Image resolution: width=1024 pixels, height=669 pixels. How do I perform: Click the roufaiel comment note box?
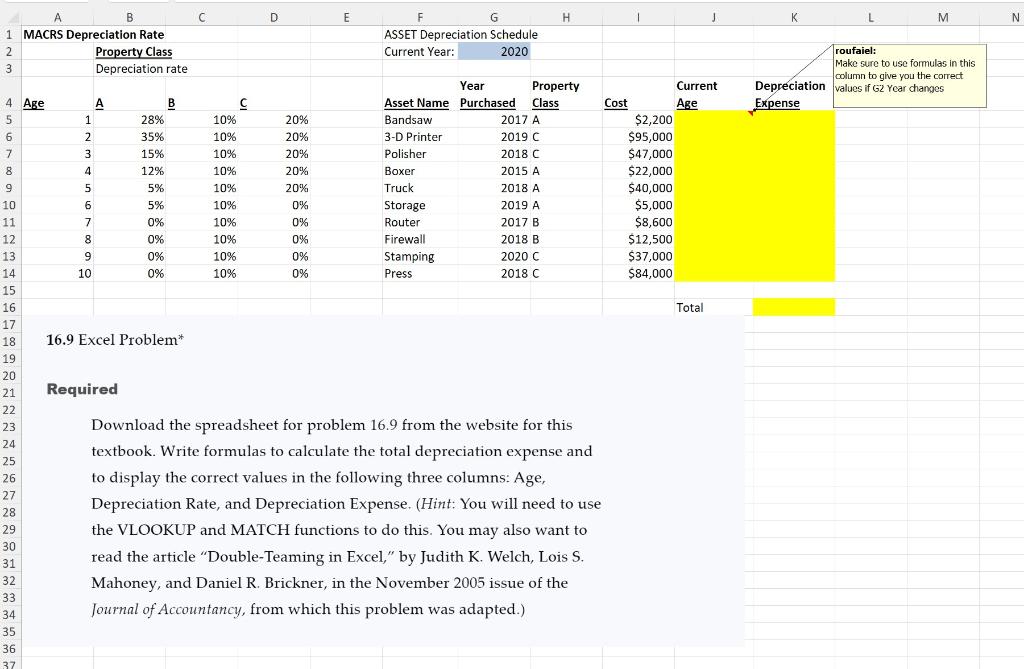(907, 75)
